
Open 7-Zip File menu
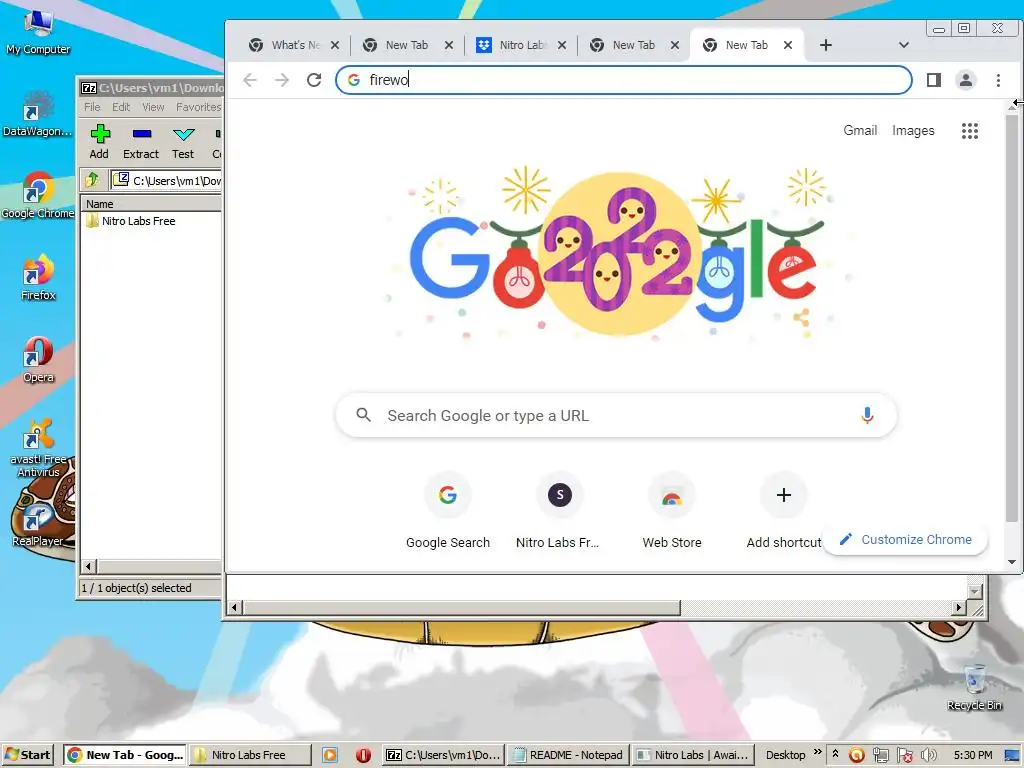pyautogui.click(x=92, y=107)
